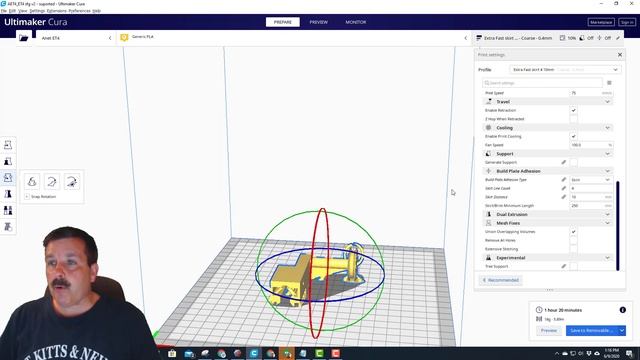Image resolution: width=640 pixels, height=360 pixels.
Task: Click the pencil icon in print settings header
Action: 618,38
